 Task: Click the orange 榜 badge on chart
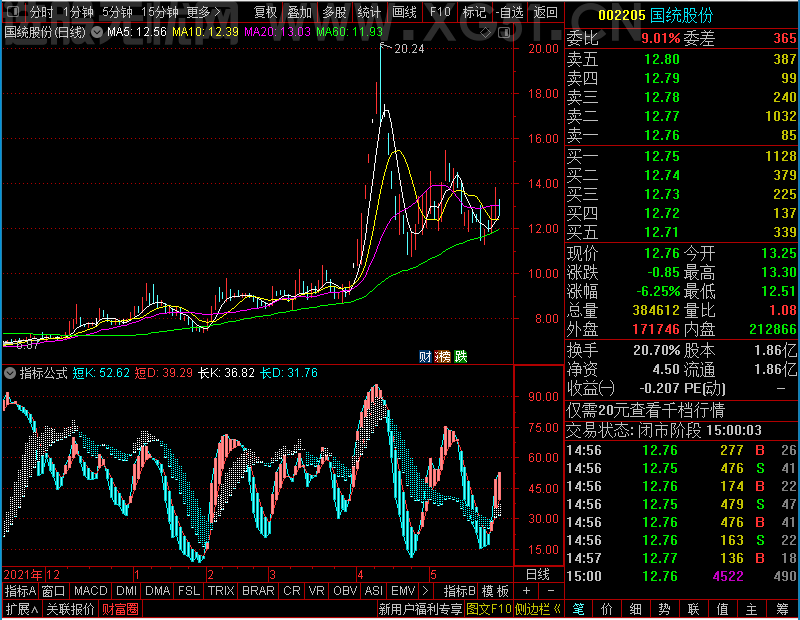coord(443,356)
